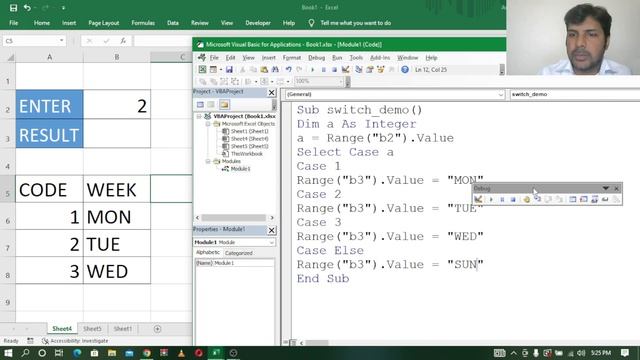Close the Project - VBAProject panel
640x360 pixels.
coord(271,93)
